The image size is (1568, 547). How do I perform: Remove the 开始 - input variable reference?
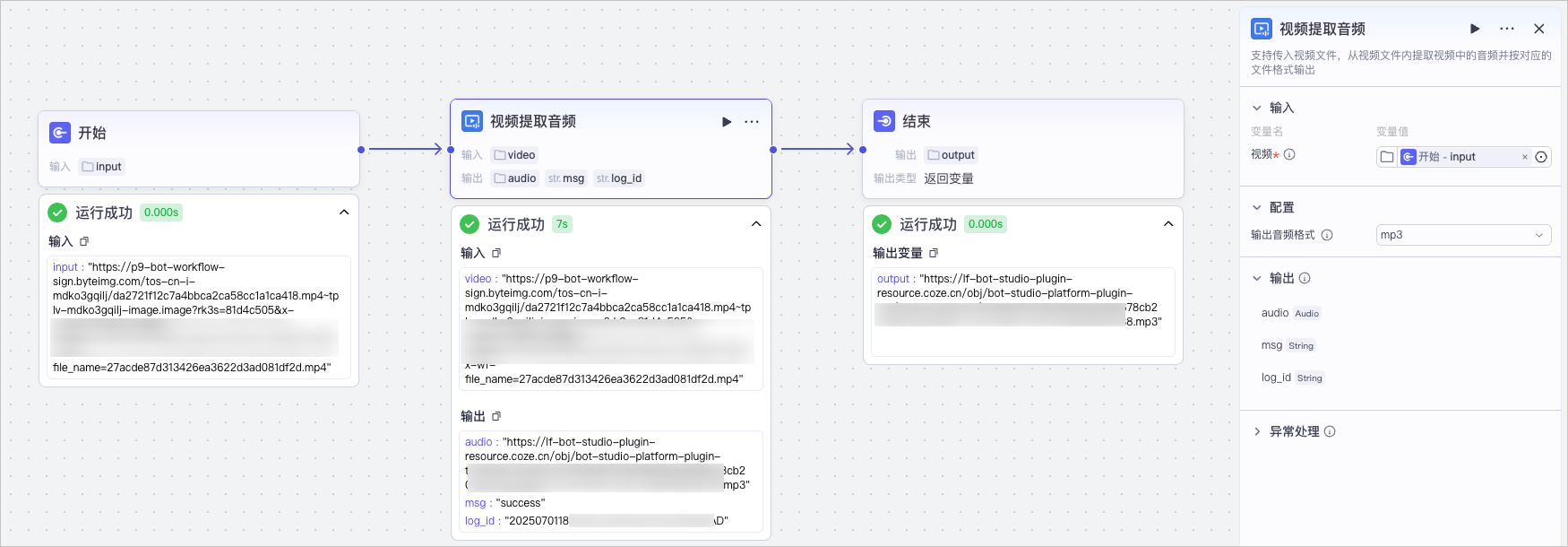click(1525, 157)
